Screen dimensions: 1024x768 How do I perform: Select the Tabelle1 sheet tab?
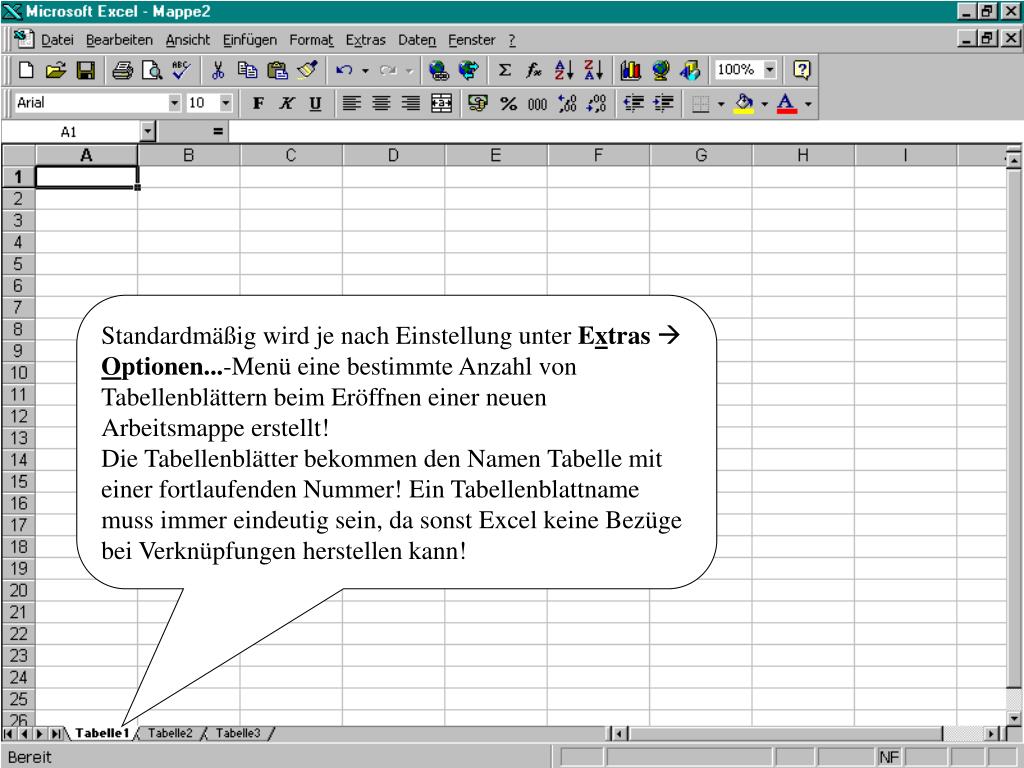[102, 733]
